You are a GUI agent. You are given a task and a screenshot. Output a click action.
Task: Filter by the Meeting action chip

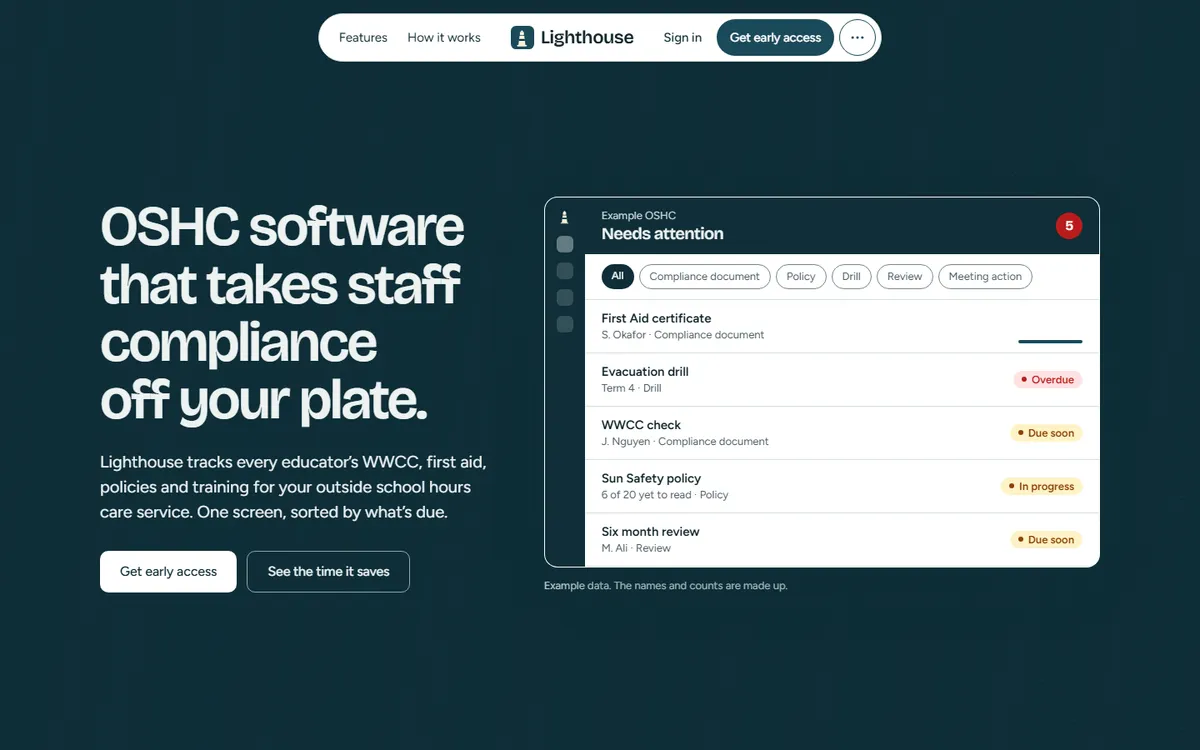pyautogui.click(x=985, y=277)
